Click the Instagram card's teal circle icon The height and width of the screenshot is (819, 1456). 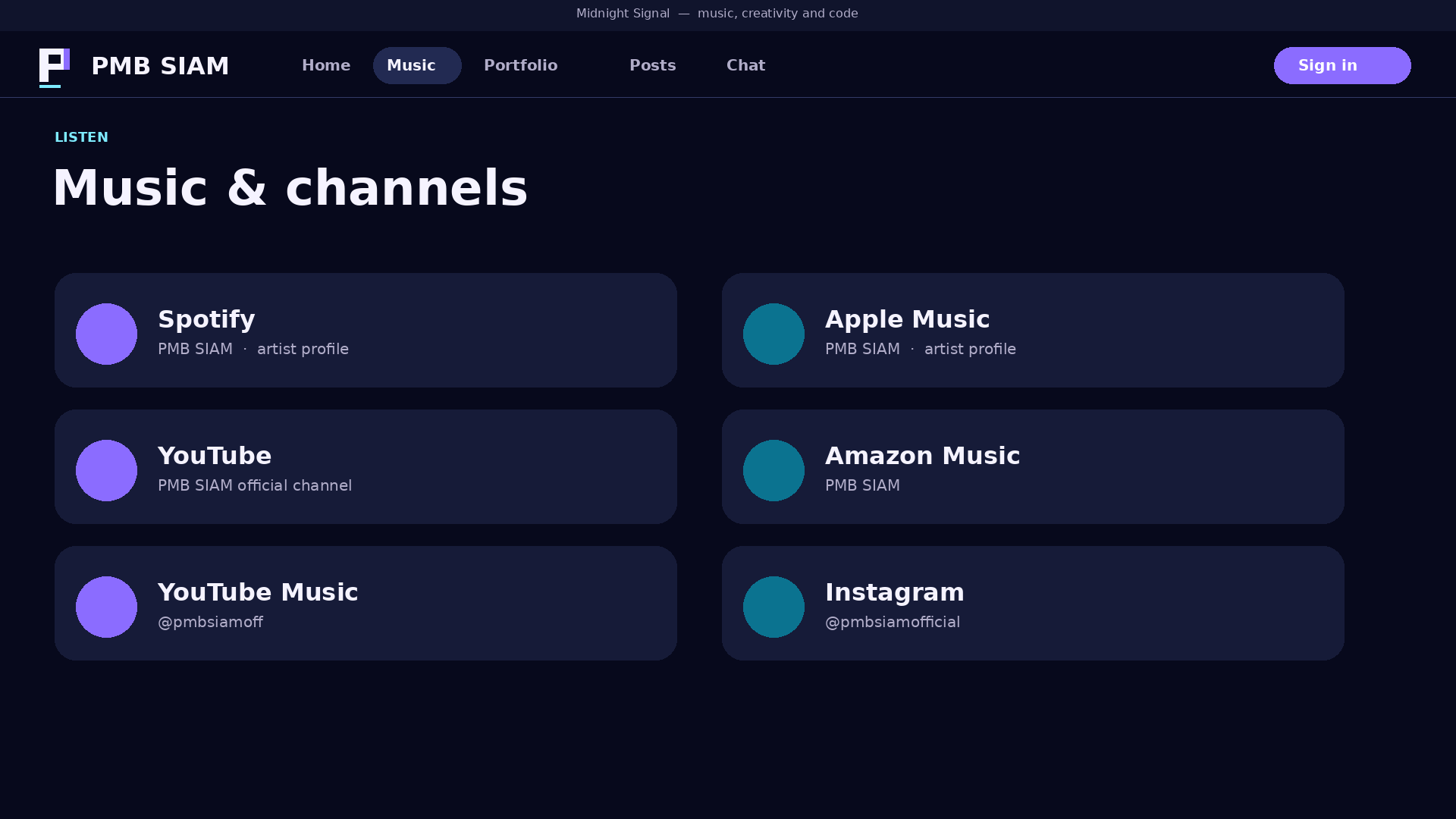(x=773, y=607)
